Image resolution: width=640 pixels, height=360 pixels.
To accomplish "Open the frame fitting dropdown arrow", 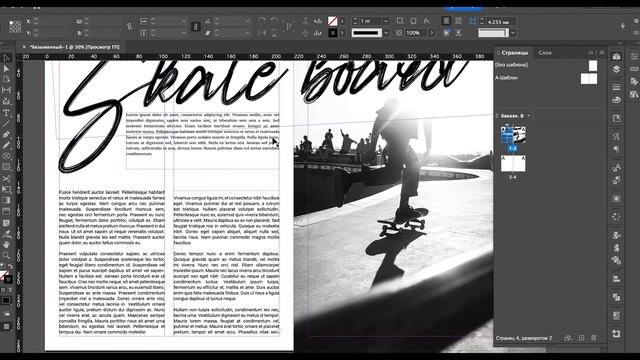I will (x=513, y=33).
